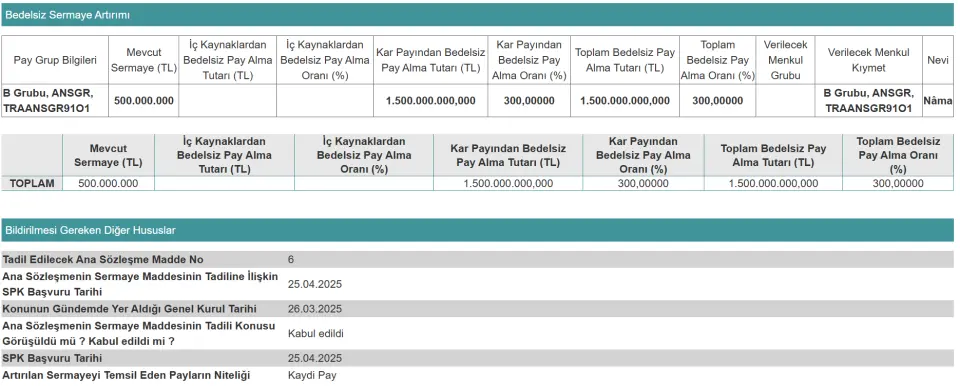Click the Genel Kurul Tarihi date 26.03.2025
The width and height of the screenshot is (960, 386).
(x=315, y=309)
